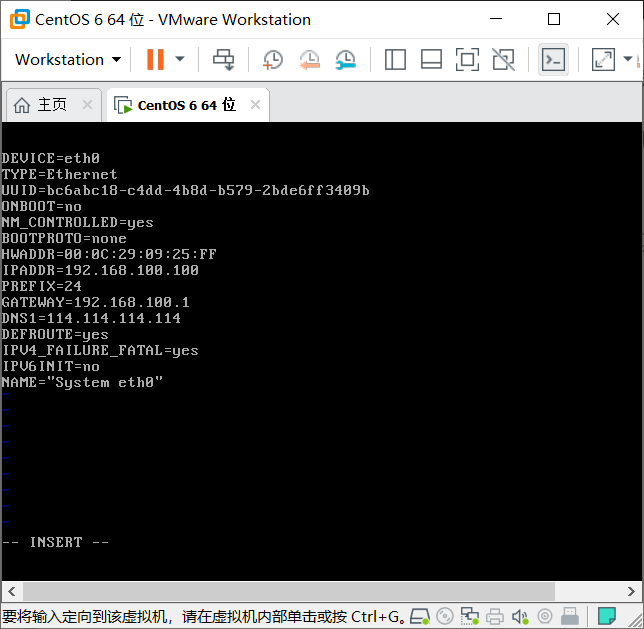Viewport: 644px width, 629px height.
Task: Click the stretch guest display icon
Action: (603, 60)
